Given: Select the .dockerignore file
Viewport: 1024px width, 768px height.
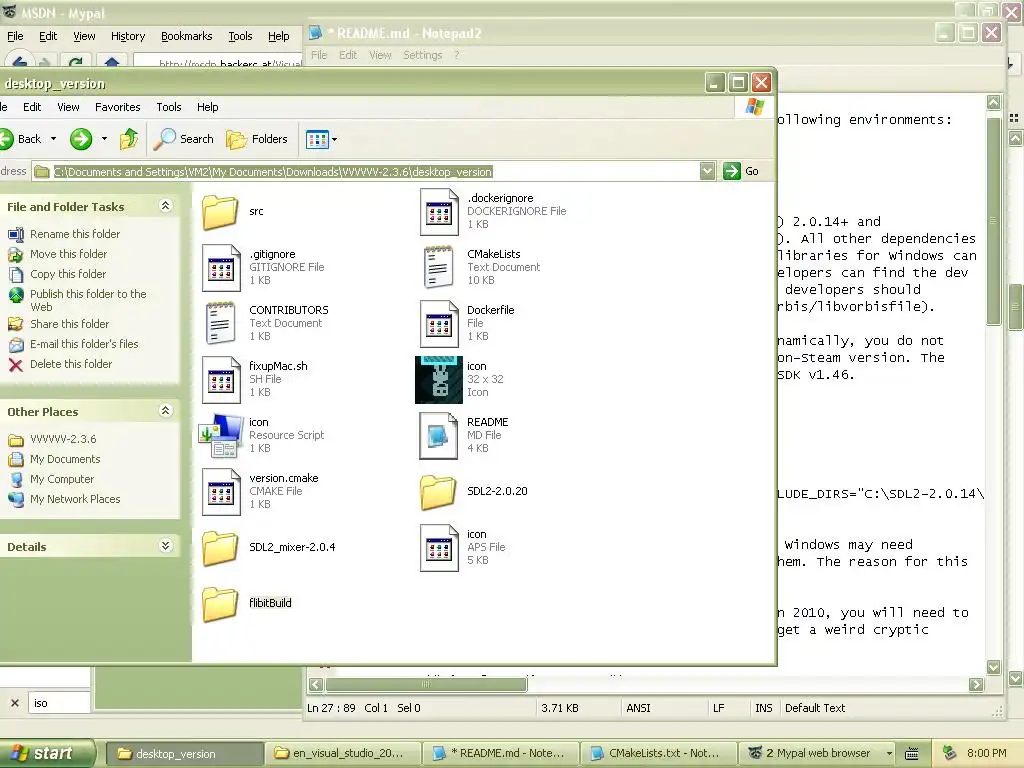Looking at the screenshot, I should click(x=439, y=212).
